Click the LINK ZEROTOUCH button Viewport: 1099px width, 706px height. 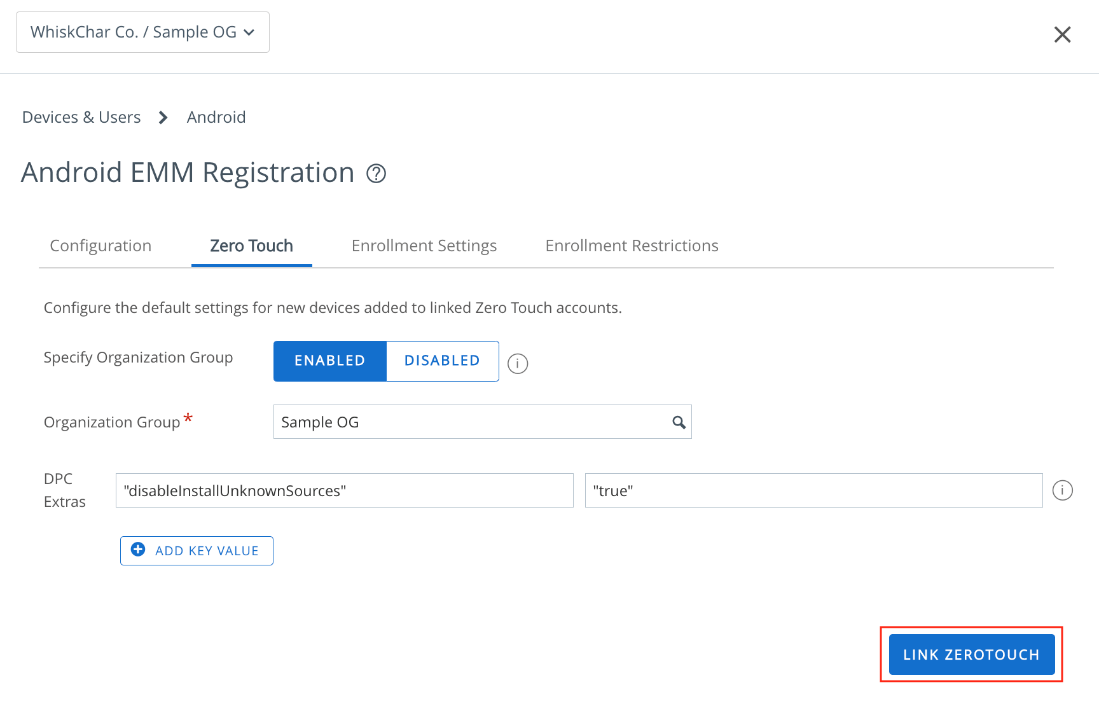[971, 655]
